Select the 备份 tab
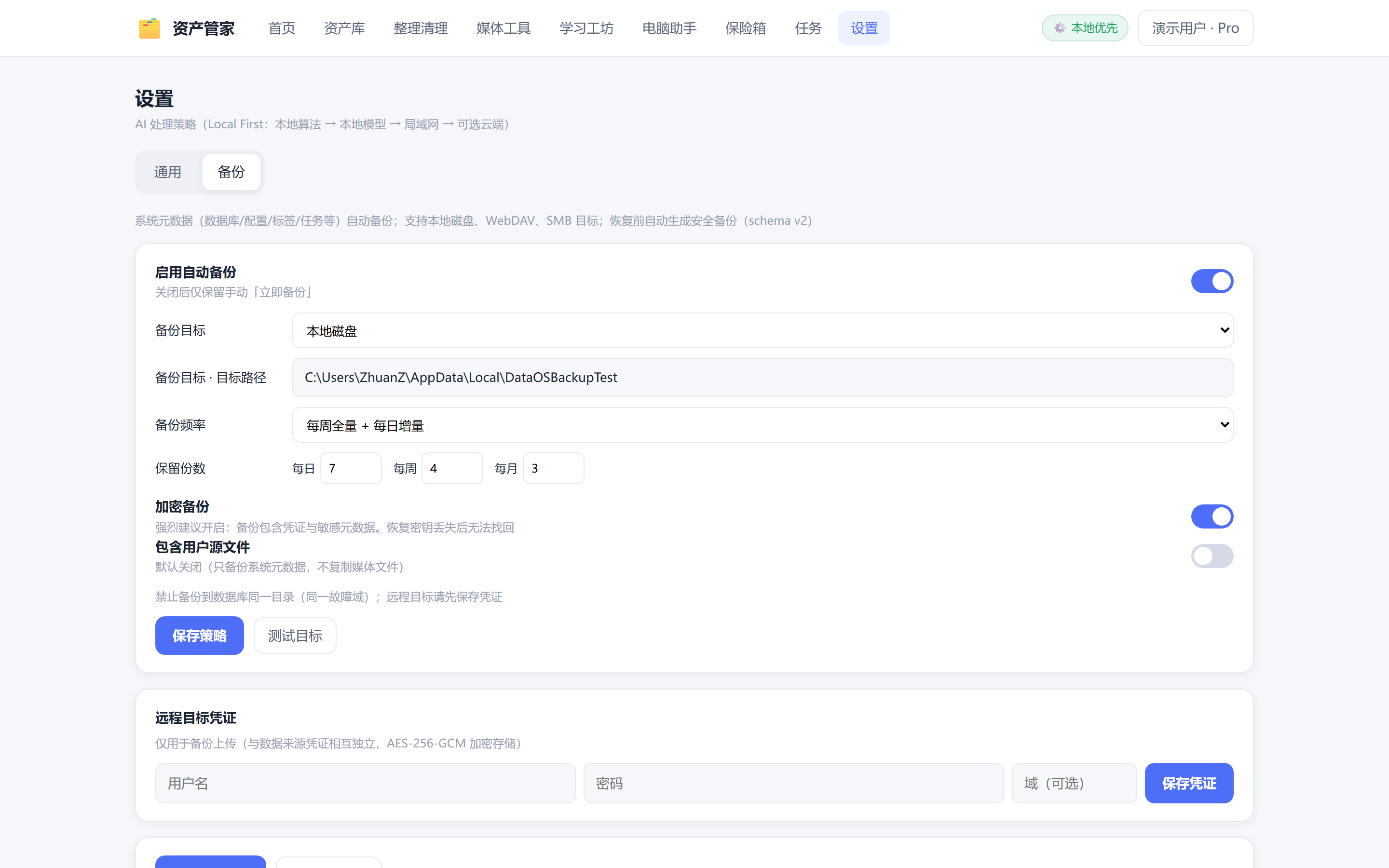The width and height of the screenshot is (1389, 868). 231,172
